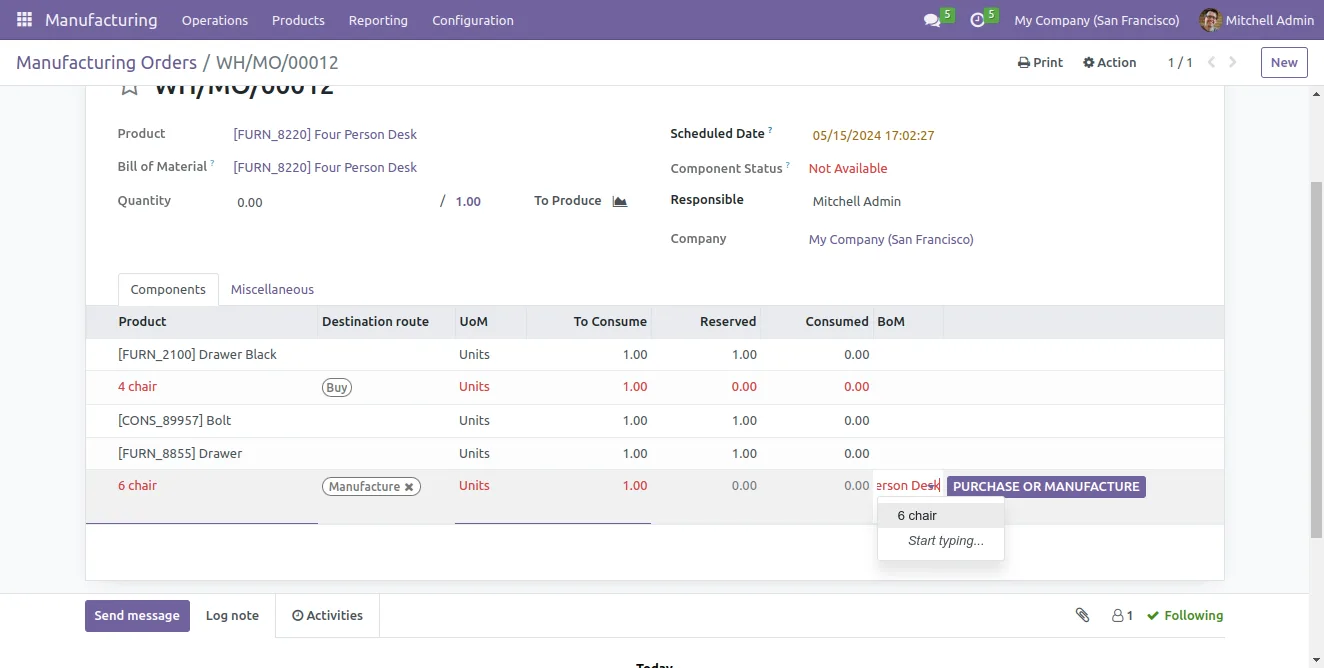
Task: Sort by the To Consume column header
Action: click(588, 321)
